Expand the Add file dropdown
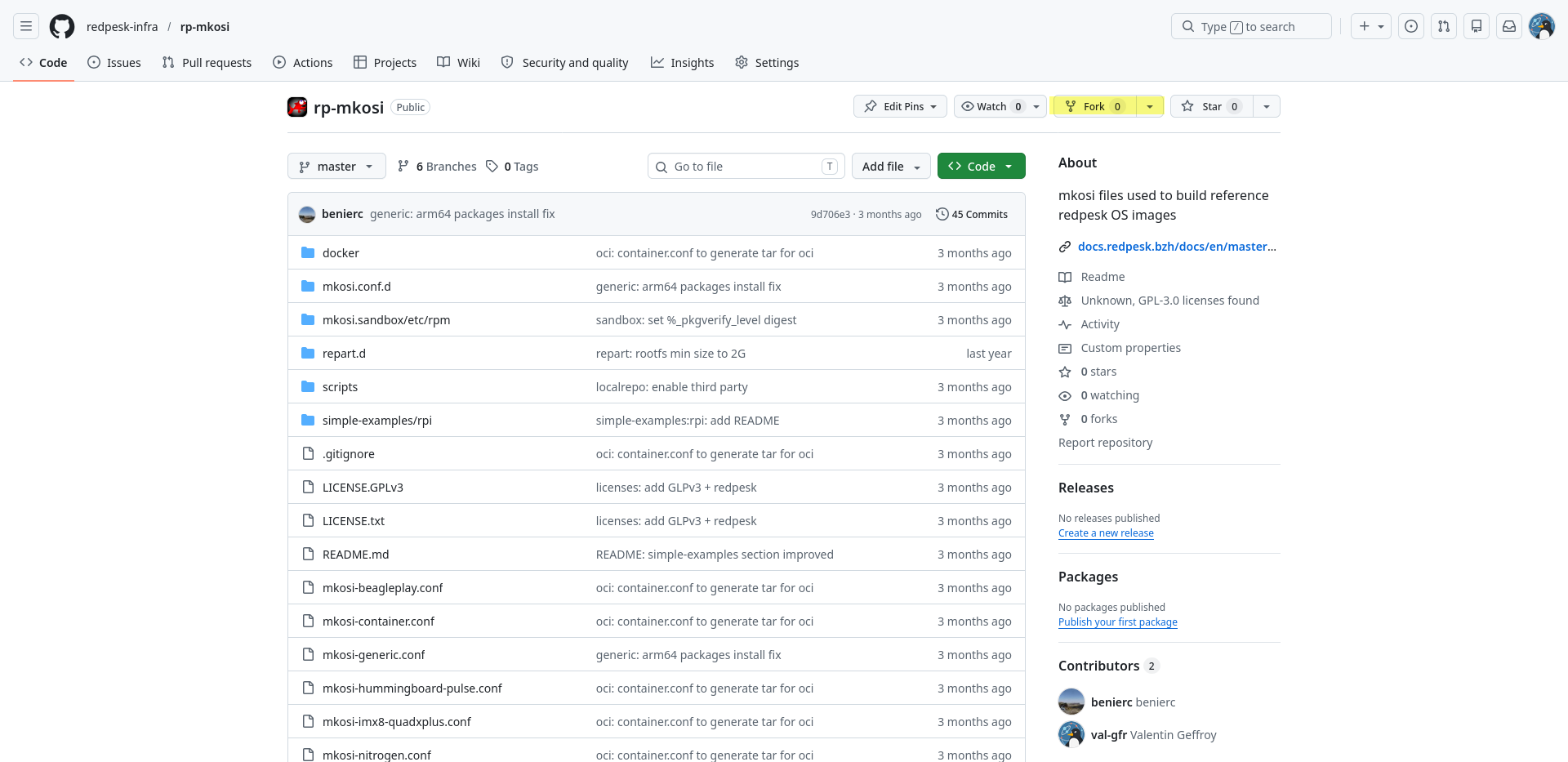The width and height of the screenshot is (1568, 762). pyautogui.click(x=891, y=167)
